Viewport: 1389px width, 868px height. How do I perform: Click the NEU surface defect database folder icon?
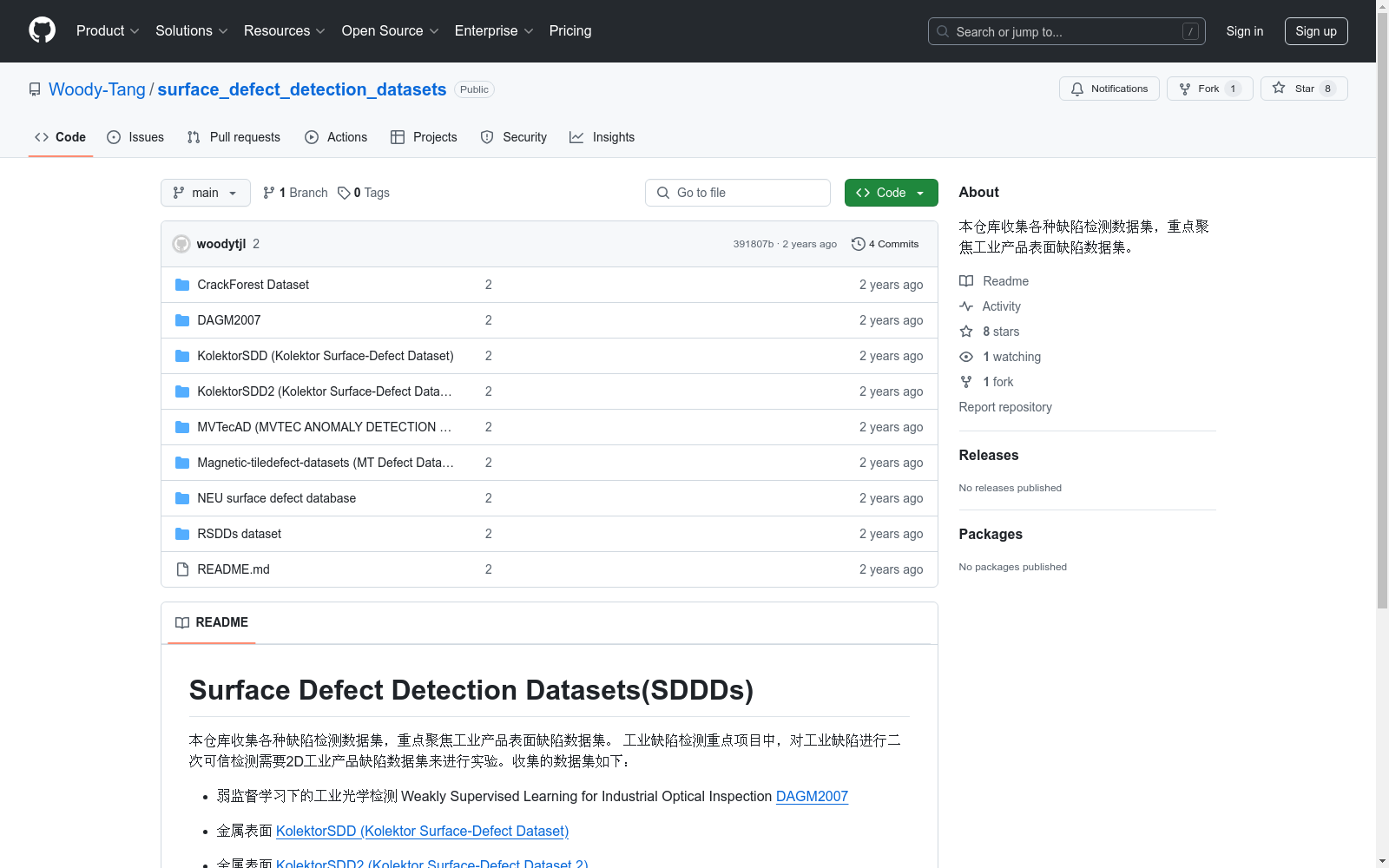pos(182,498)
